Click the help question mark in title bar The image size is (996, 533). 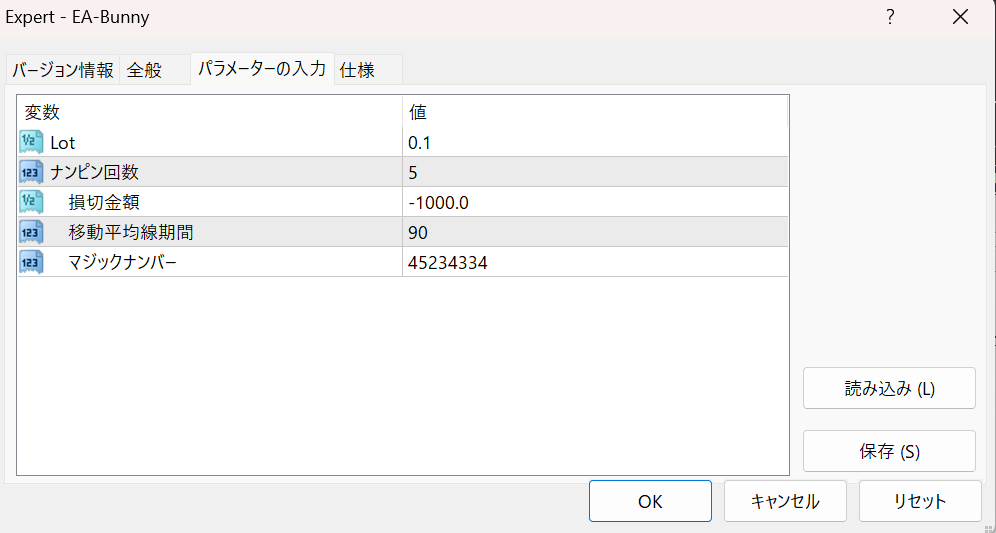[891, 17]
